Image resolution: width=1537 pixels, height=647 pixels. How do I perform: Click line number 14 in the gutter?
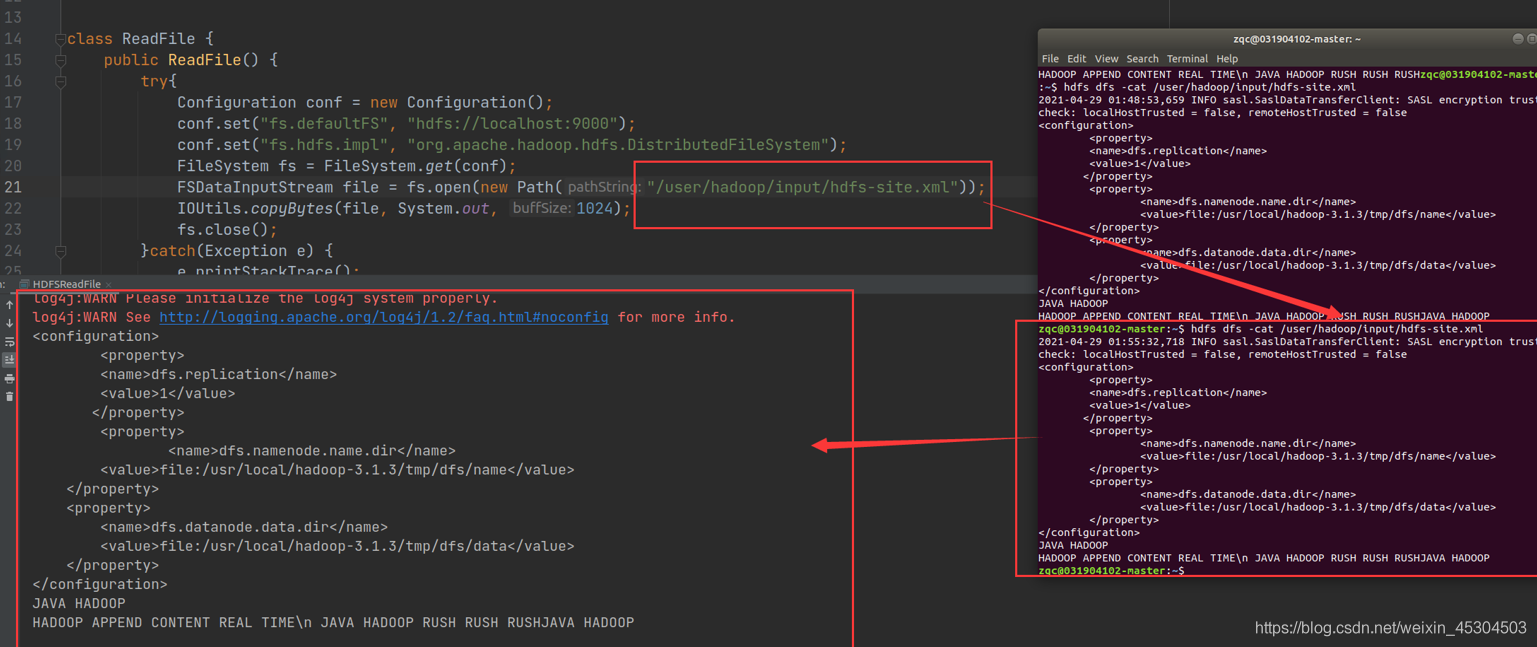[13, 39]
